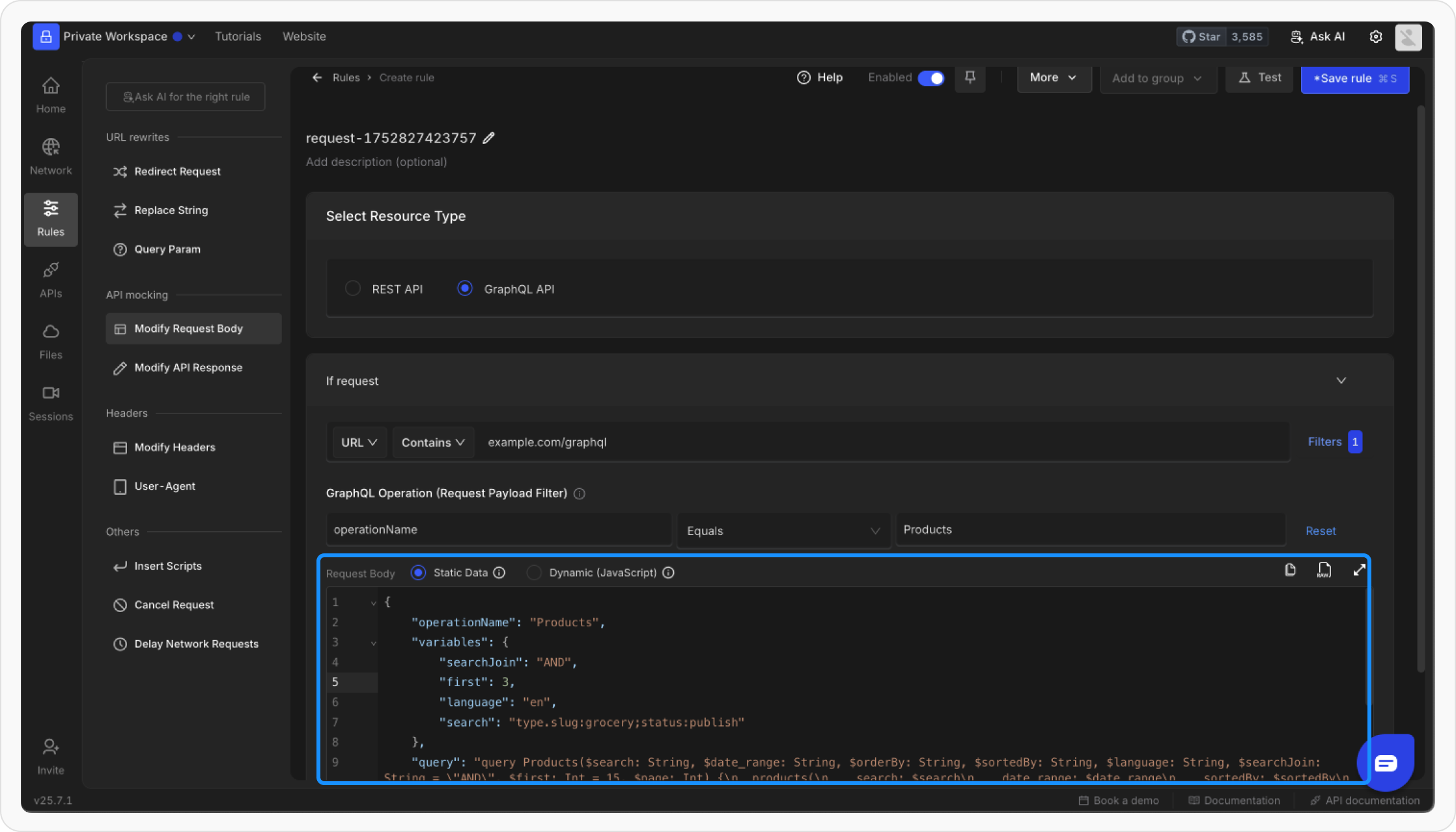Copy the request body code with the copy icon
1456x832 pixels.
pos(1290,570)
